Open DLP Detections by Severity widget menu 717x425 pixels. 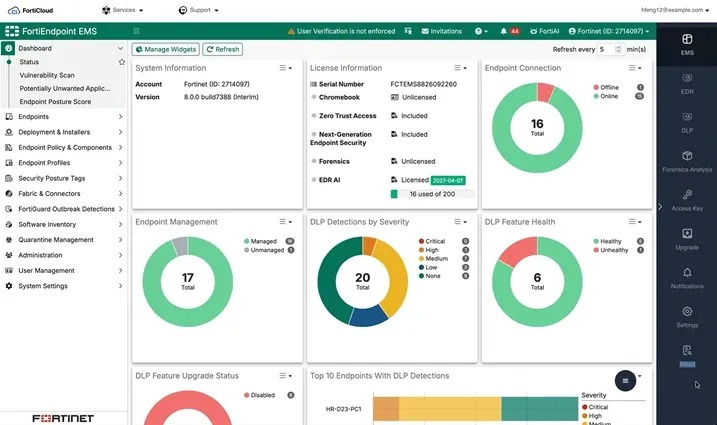pyautogui.click(x=460, y=221)
